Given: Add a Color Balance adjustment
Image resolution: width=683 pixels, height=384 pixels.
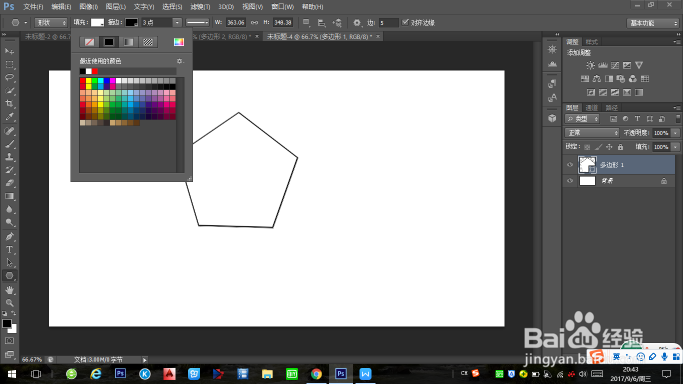Looking at the screenshot, I should (597, 79).
